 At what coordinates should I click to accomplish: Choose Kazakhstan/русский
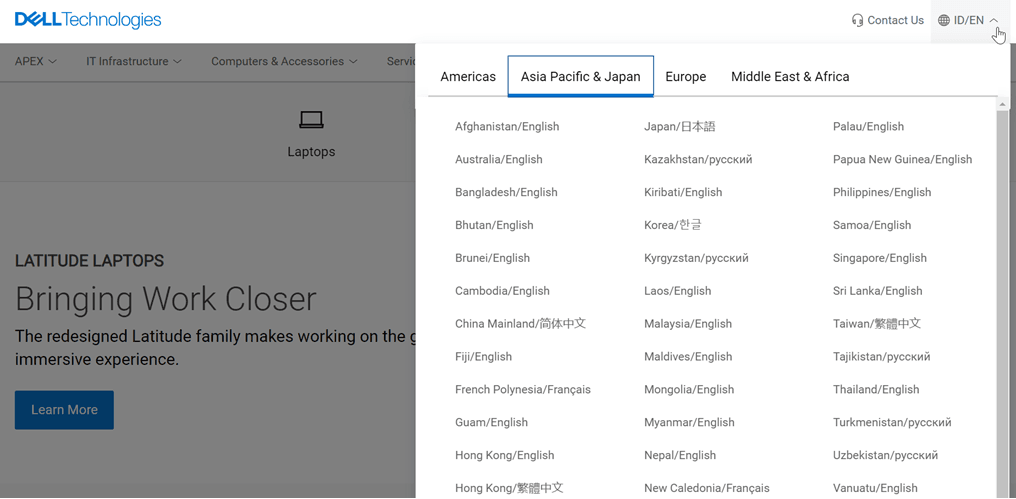tap(698, 159)
